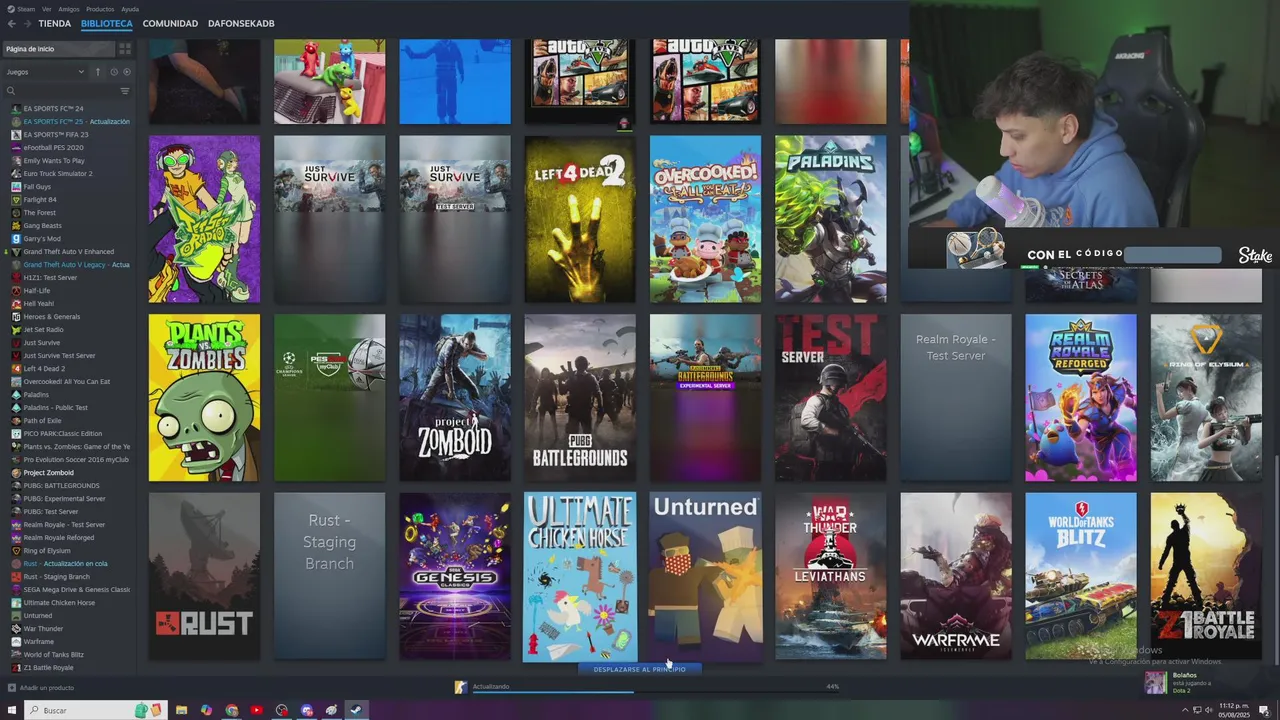Click the Actualizando download progress bar

coord(655,691)
